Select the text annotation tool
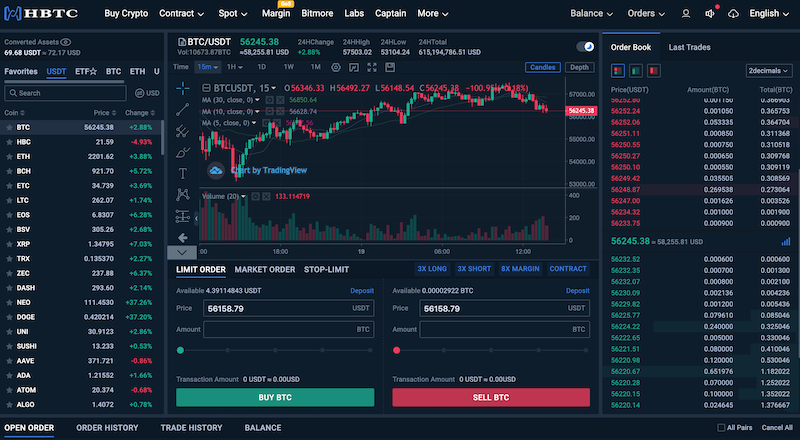This screenshot has height=440, width=800. point(183,174)
